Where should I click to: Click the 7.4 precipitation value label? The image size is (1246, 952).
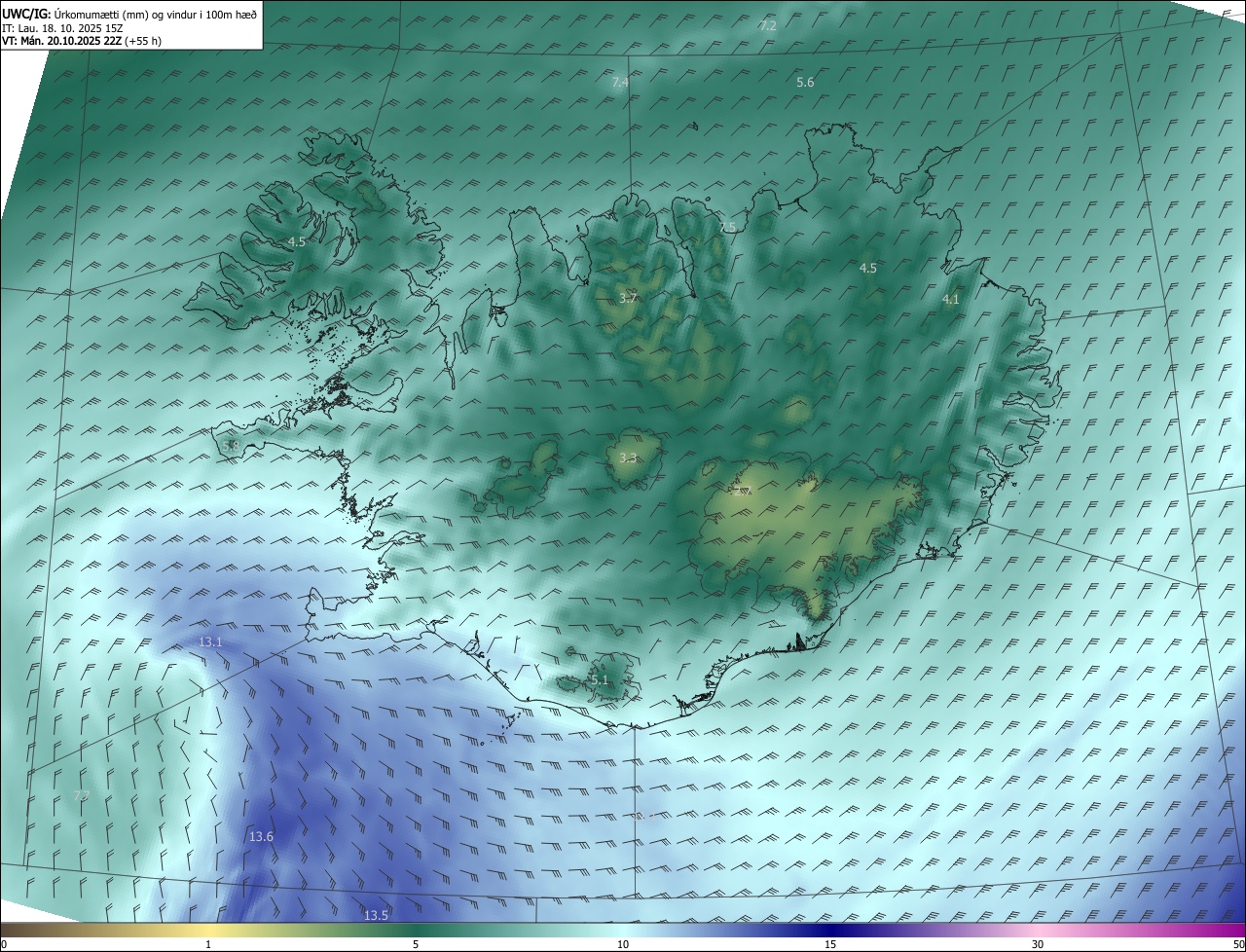(x=620, y=82)
